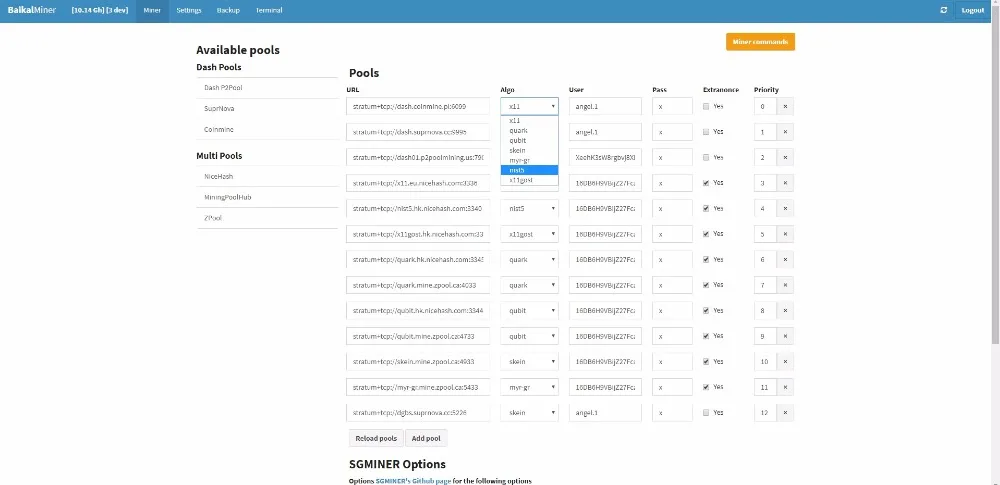Open algo dropdown for skein.mine.zpool pool

[x=529, y=362]
